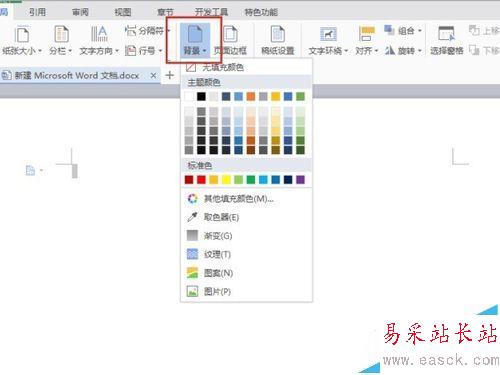500x375 pixels.
Task: Switch to the 特色功能 ribbon tab
Action: point(261,12)
